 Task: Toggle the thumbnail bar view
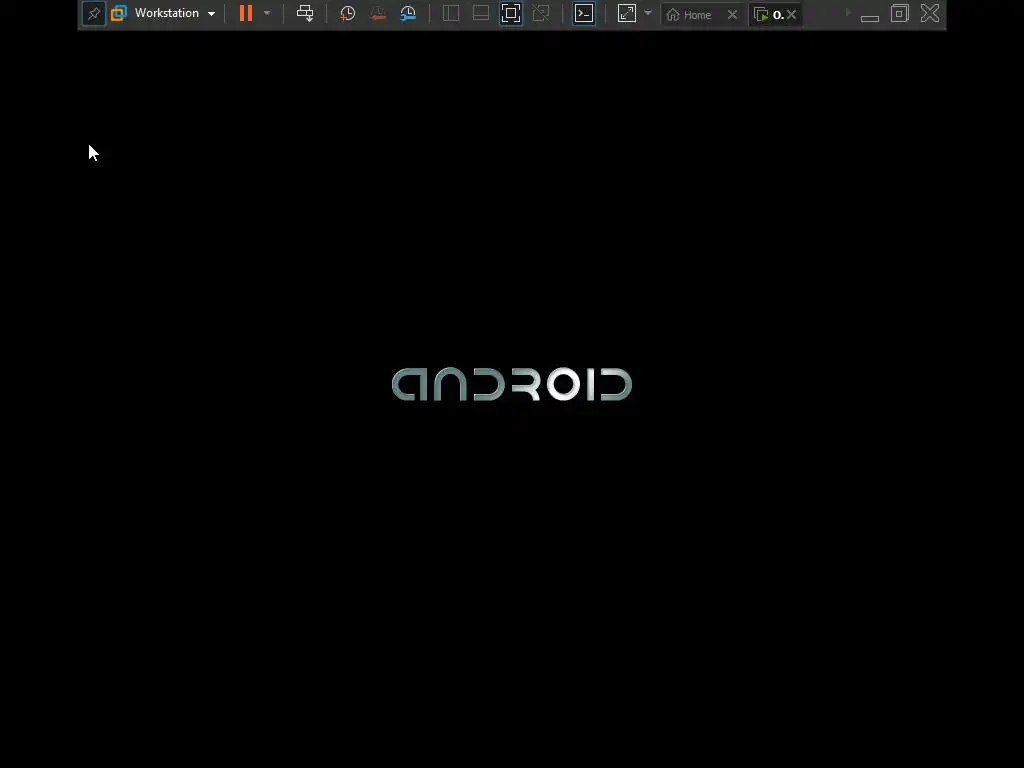pyautogui.click(x=481, y=13)
